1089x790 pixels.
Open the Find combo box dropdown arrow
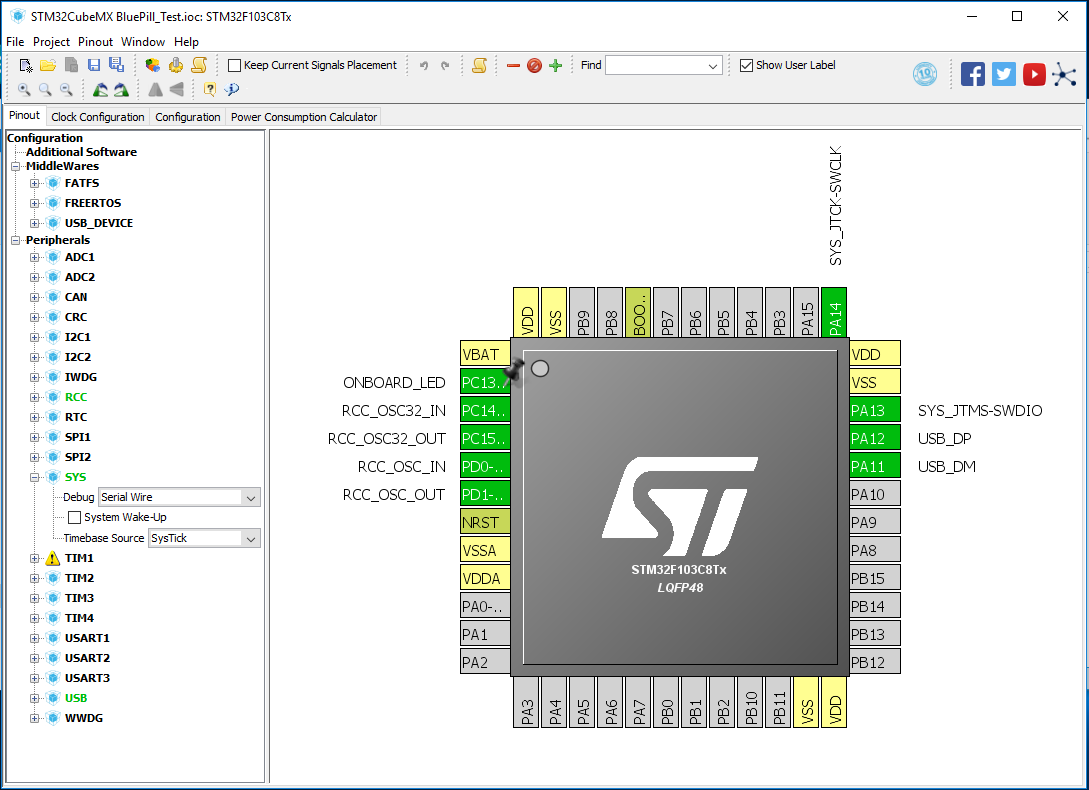tap(713, 66)
